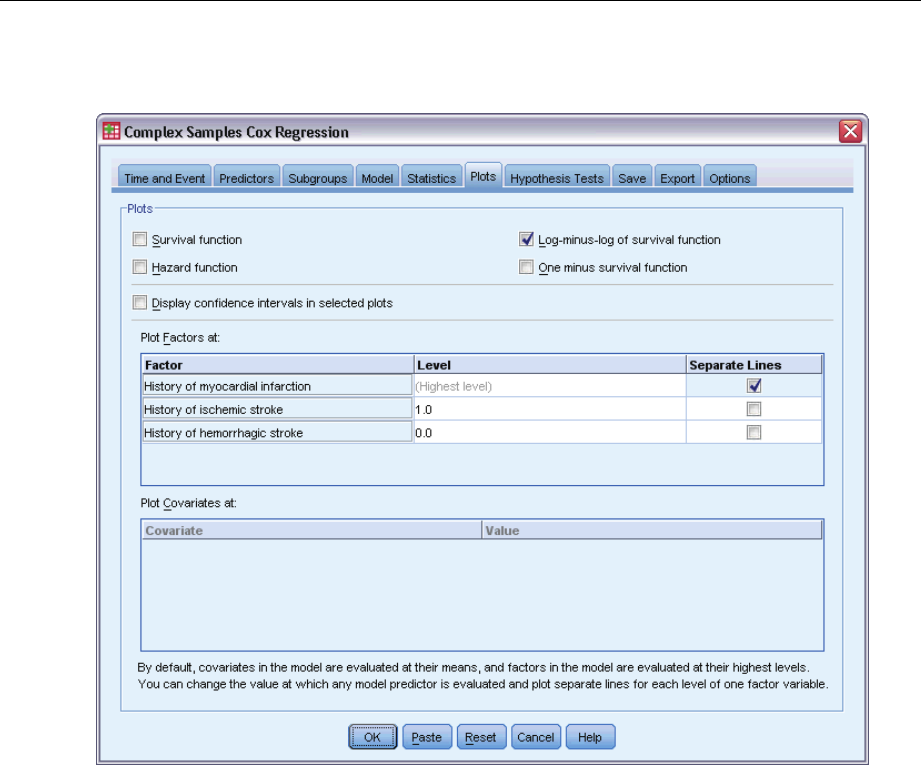Select the History of ischemic stroke row
The height and width of the screenshot is (765, 921).
coord(277,409)
